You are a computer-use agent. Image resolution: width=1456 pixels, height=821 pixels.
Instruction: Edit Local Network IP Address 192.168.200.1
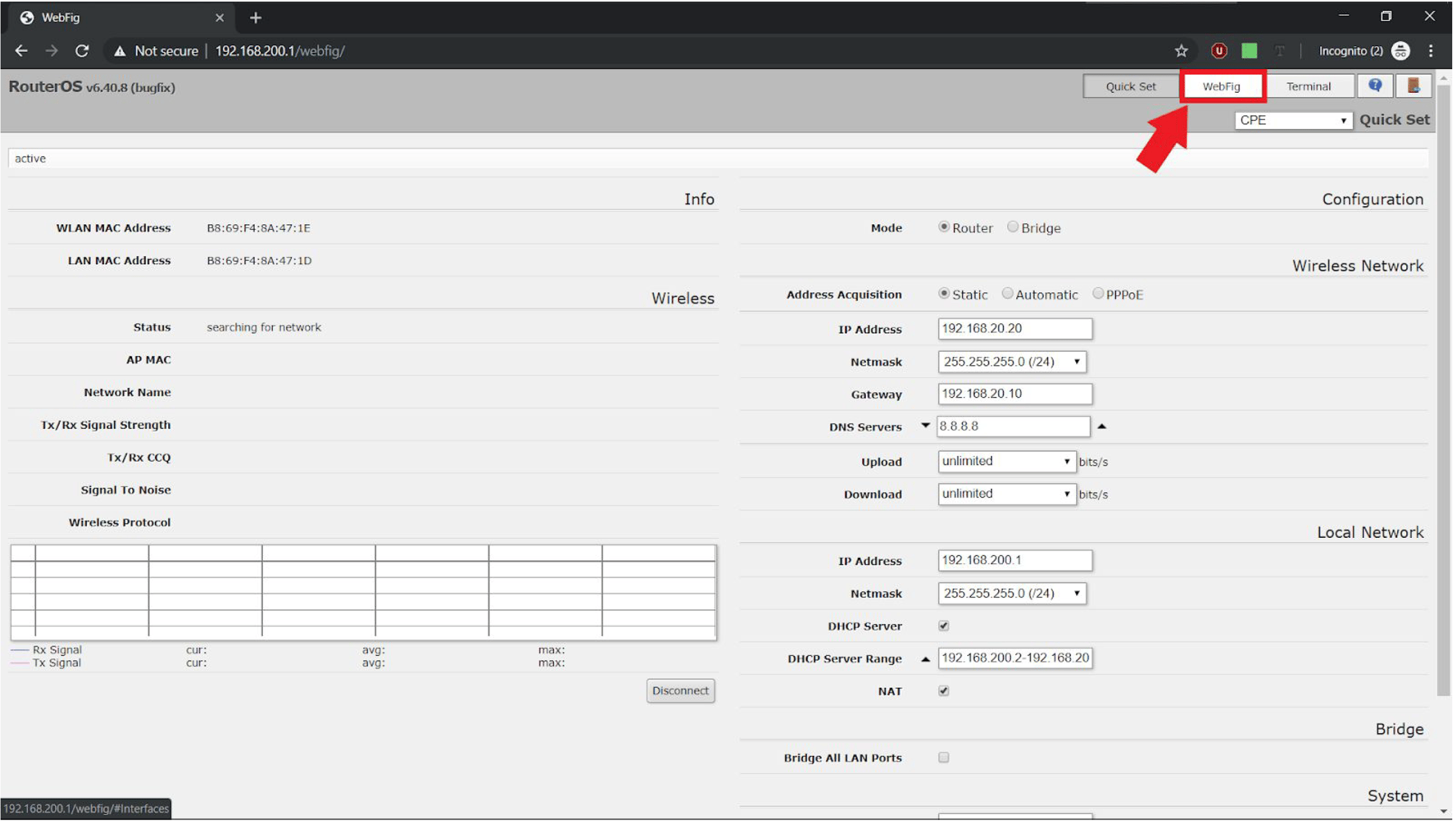1015,560
